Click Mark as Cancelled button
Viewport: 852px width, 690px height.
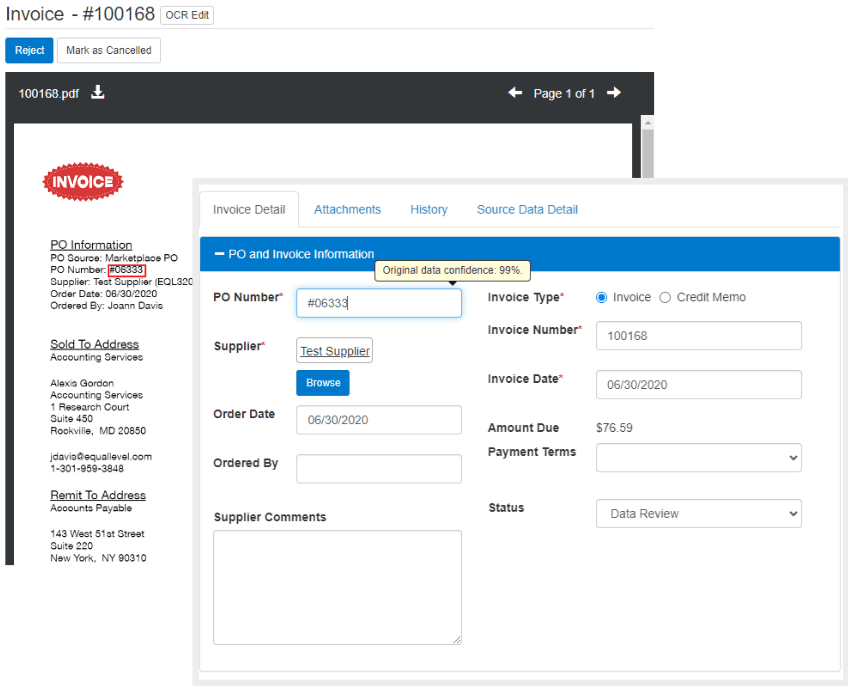[109, 50]
